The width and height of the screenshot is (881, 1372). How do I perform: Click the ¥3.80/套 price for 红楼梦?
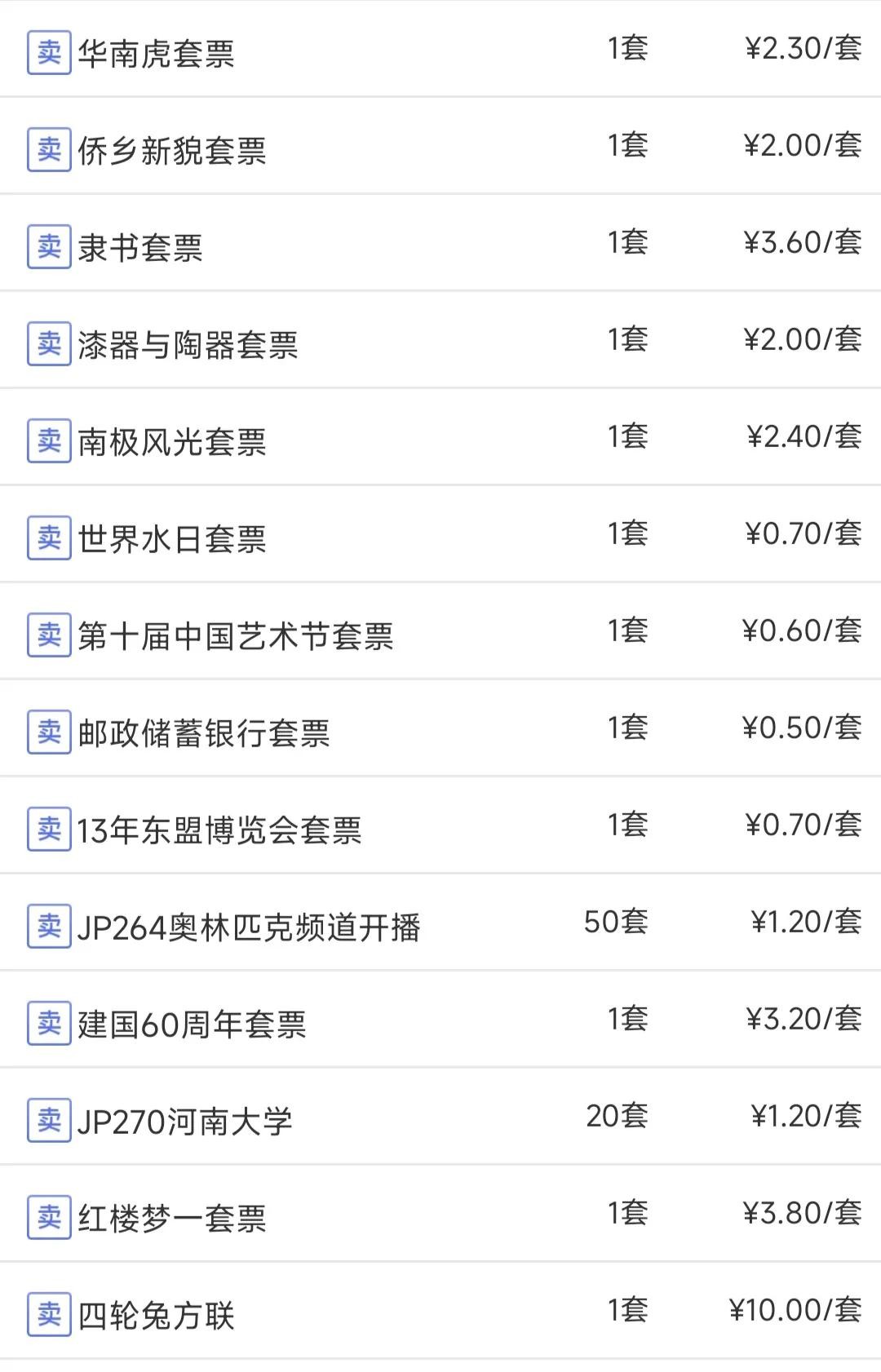[x=803, y=1213]
